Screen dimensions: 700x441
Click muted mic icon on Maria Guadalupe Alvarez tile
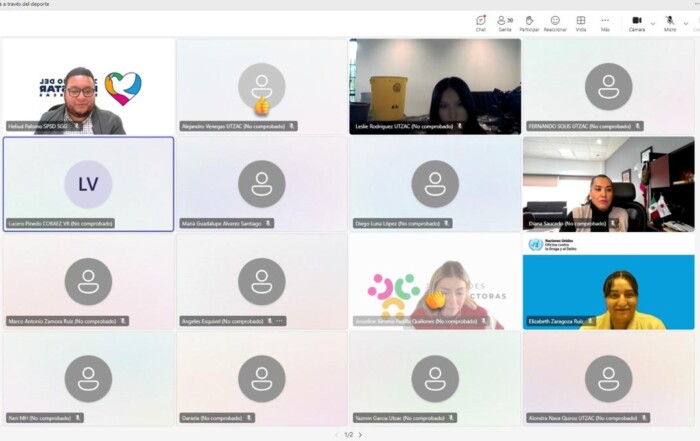pyautogui.click(x=268, y=223)
